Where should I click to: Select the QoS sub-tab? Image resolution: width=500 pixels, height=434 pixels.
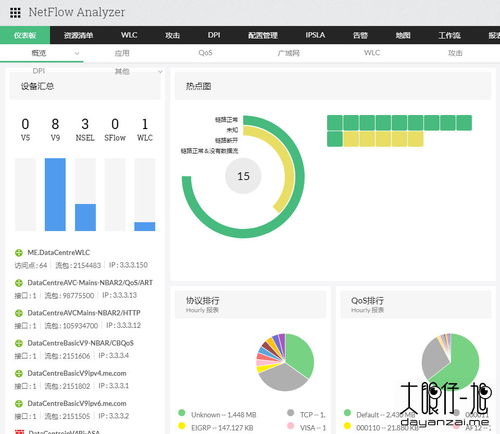pos(205,53)
